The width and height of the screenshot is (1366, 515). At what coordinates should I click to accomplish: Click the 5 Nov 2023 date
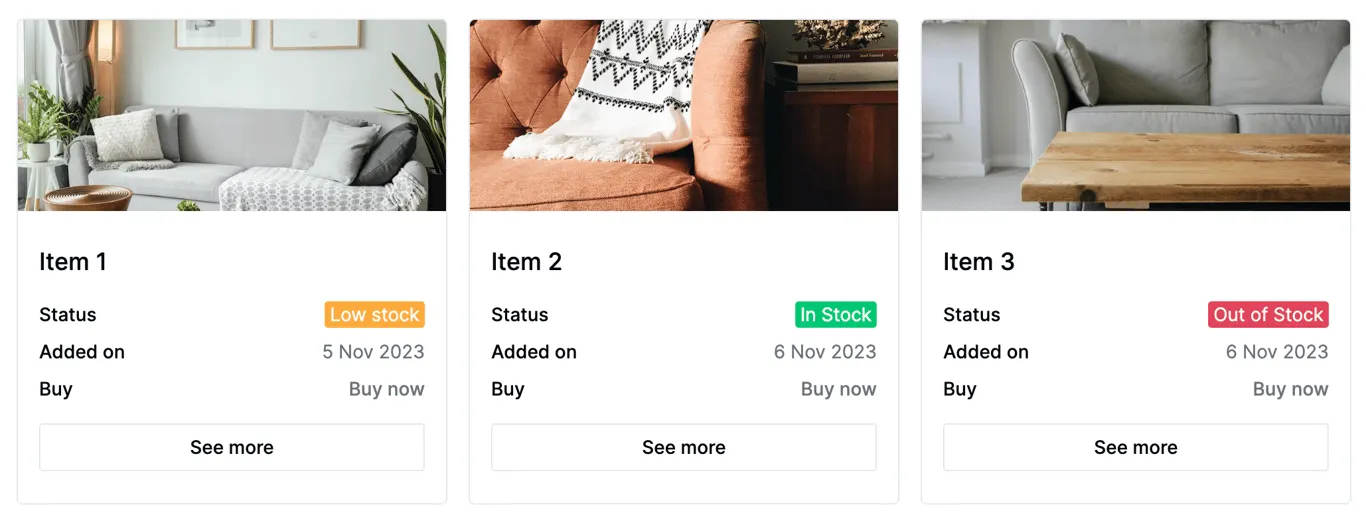click(373, 352)
